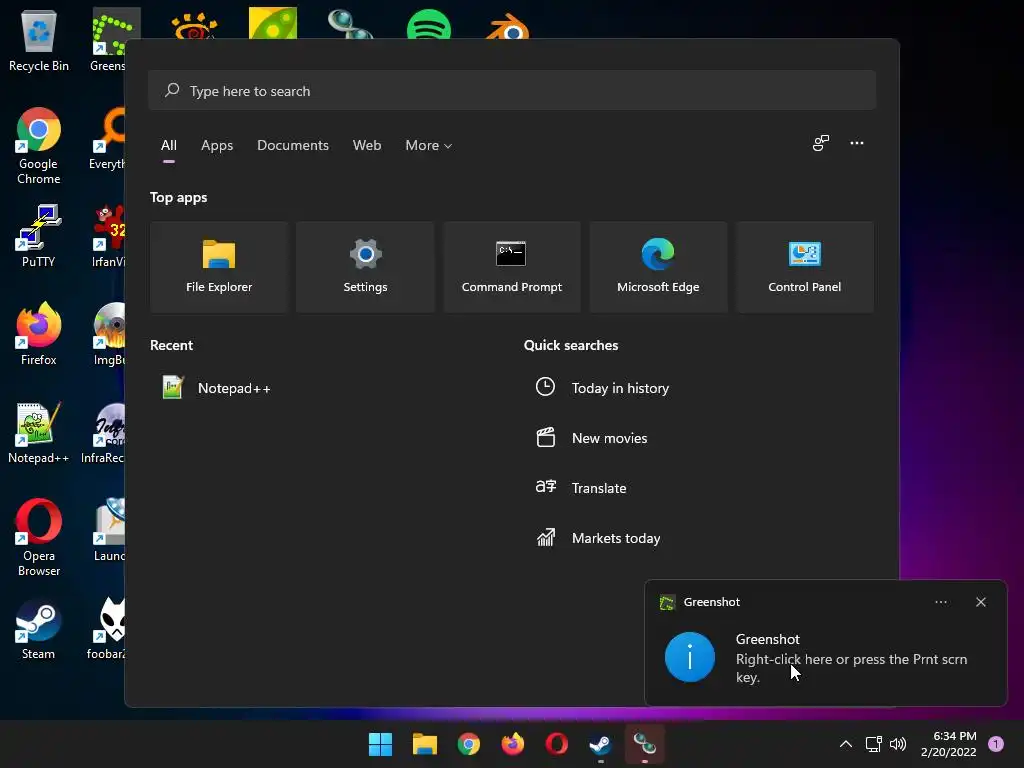1024x768 pixels.
Task: Launch Command Prompt from Top apps
Action: coord(511,266)
